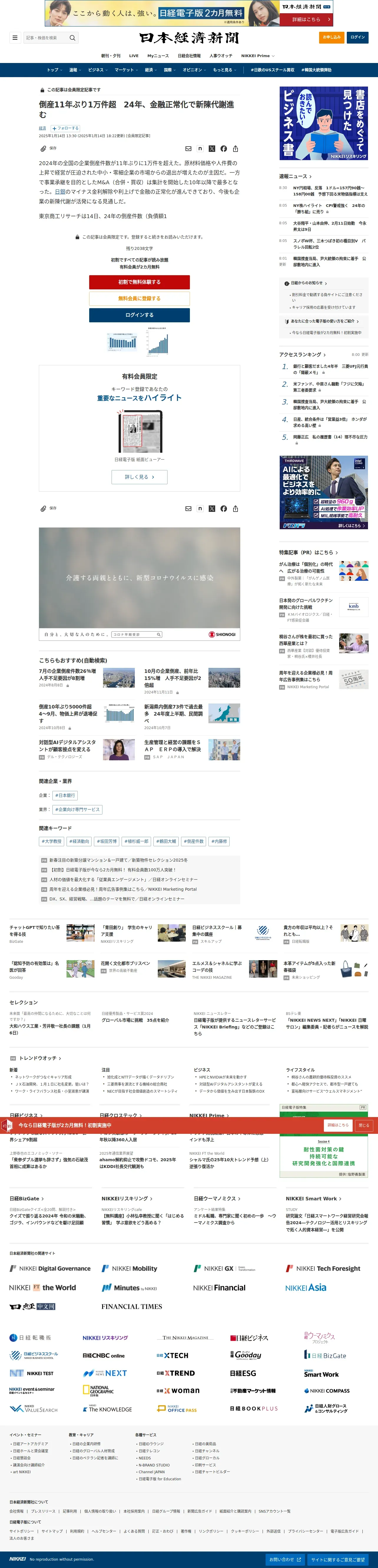This screenshot has height=1568, width=378.
Task: Click the X icon below the viewer promo
Action: 212,508
